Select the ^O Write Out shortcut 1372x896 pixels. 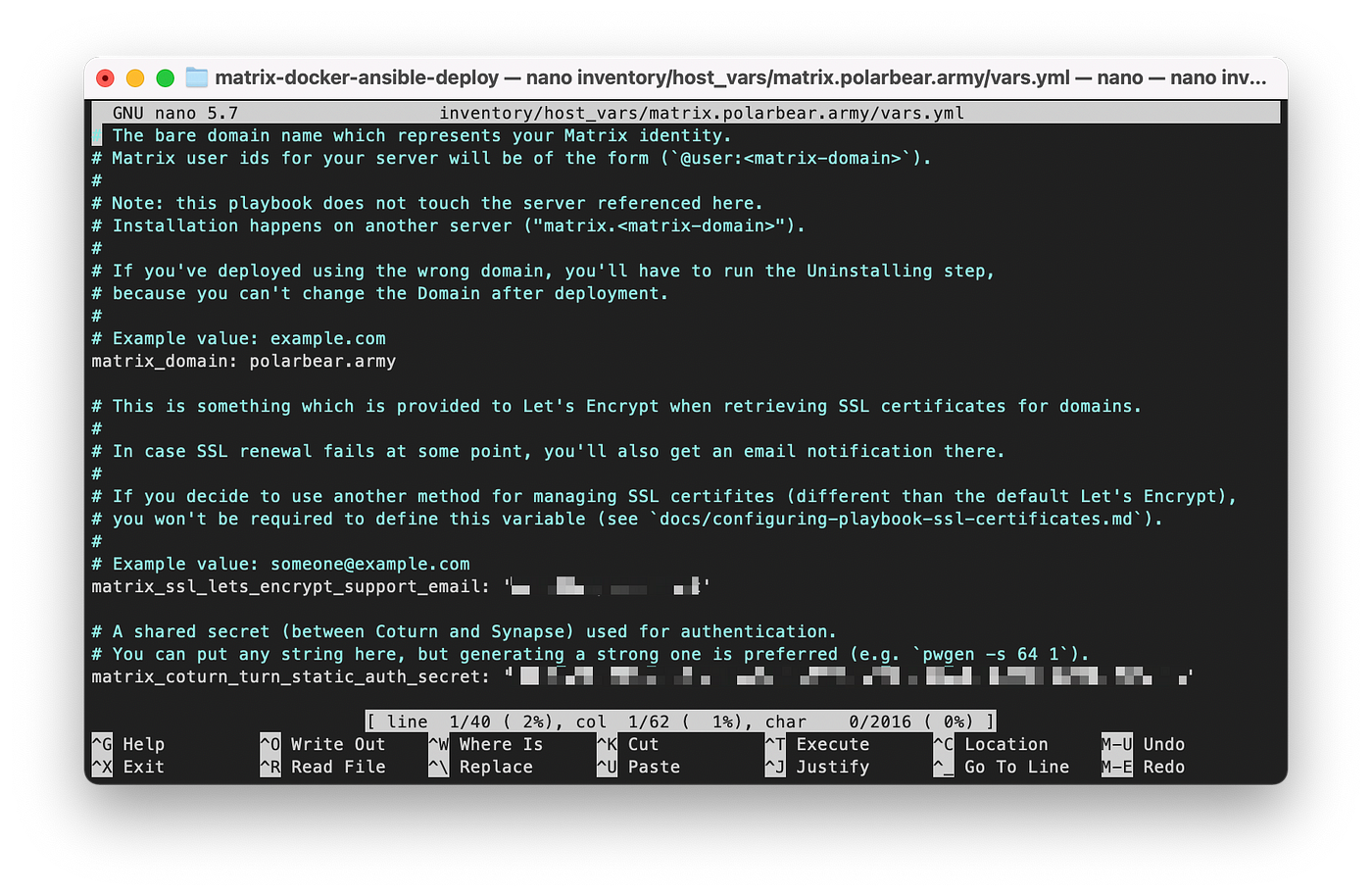[x=322, y=744]
